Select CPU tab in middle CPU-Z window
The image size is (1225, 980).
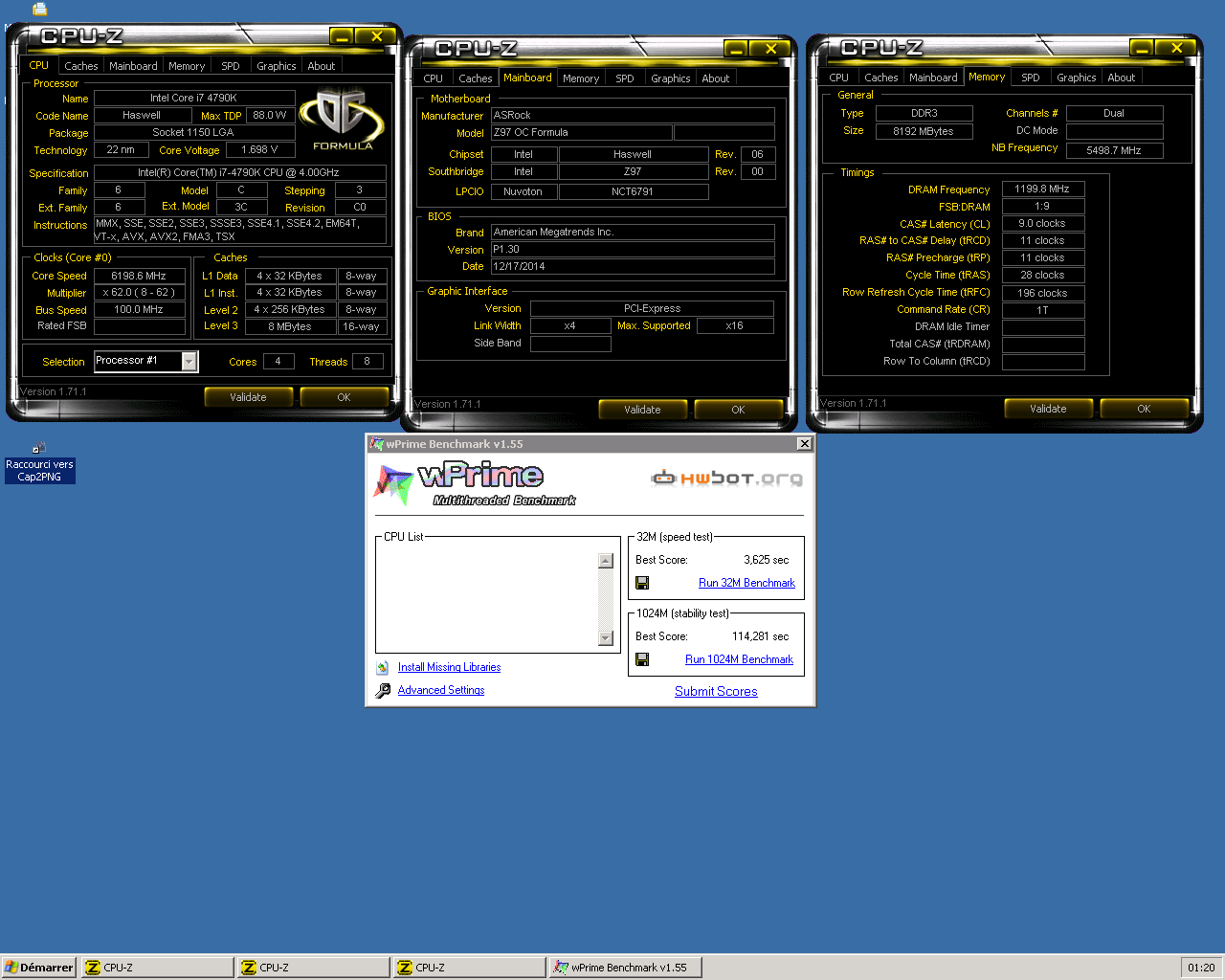tap(434, 78)
